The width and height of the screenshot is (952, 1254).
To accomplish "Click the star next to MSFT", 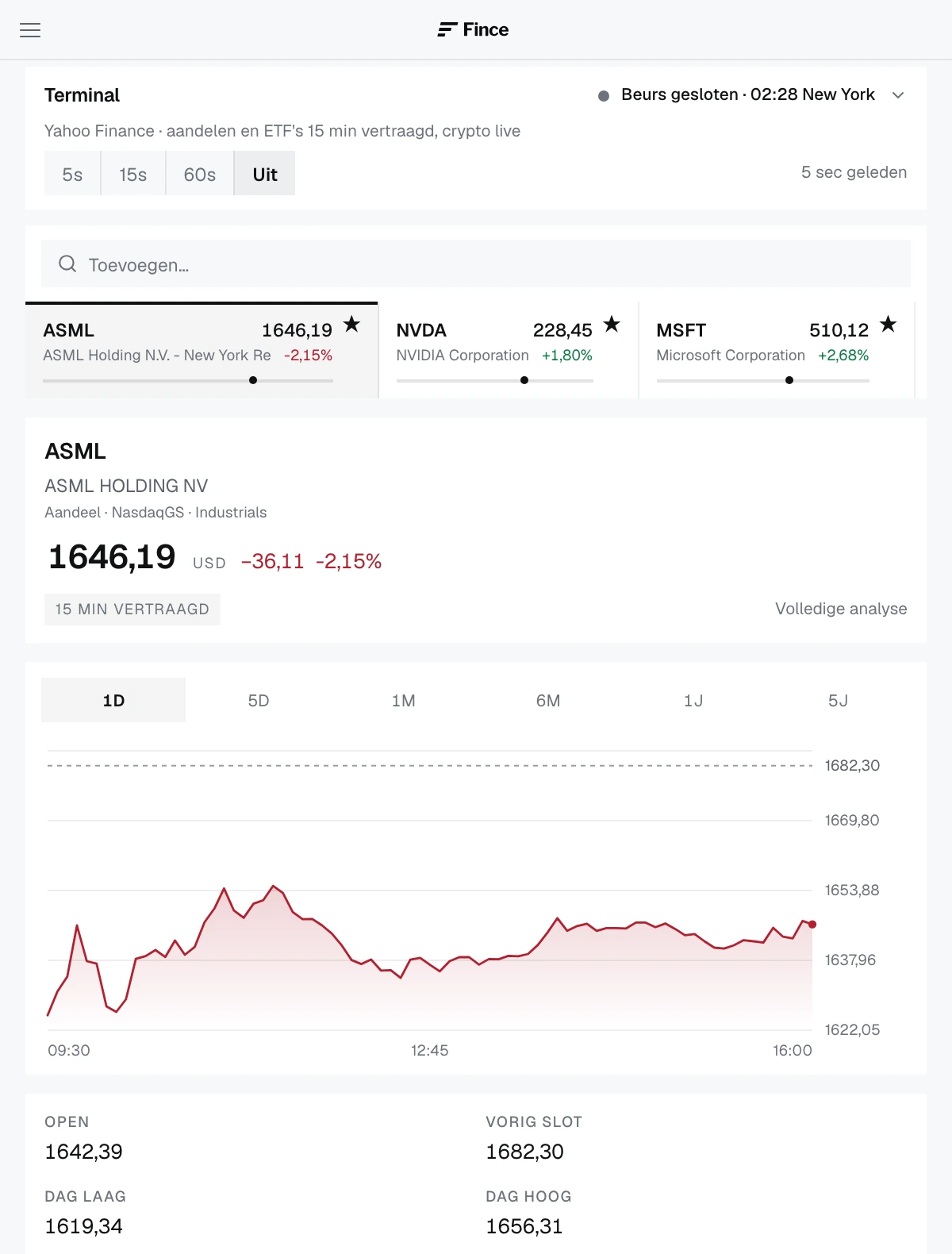I will click(889, 324).
